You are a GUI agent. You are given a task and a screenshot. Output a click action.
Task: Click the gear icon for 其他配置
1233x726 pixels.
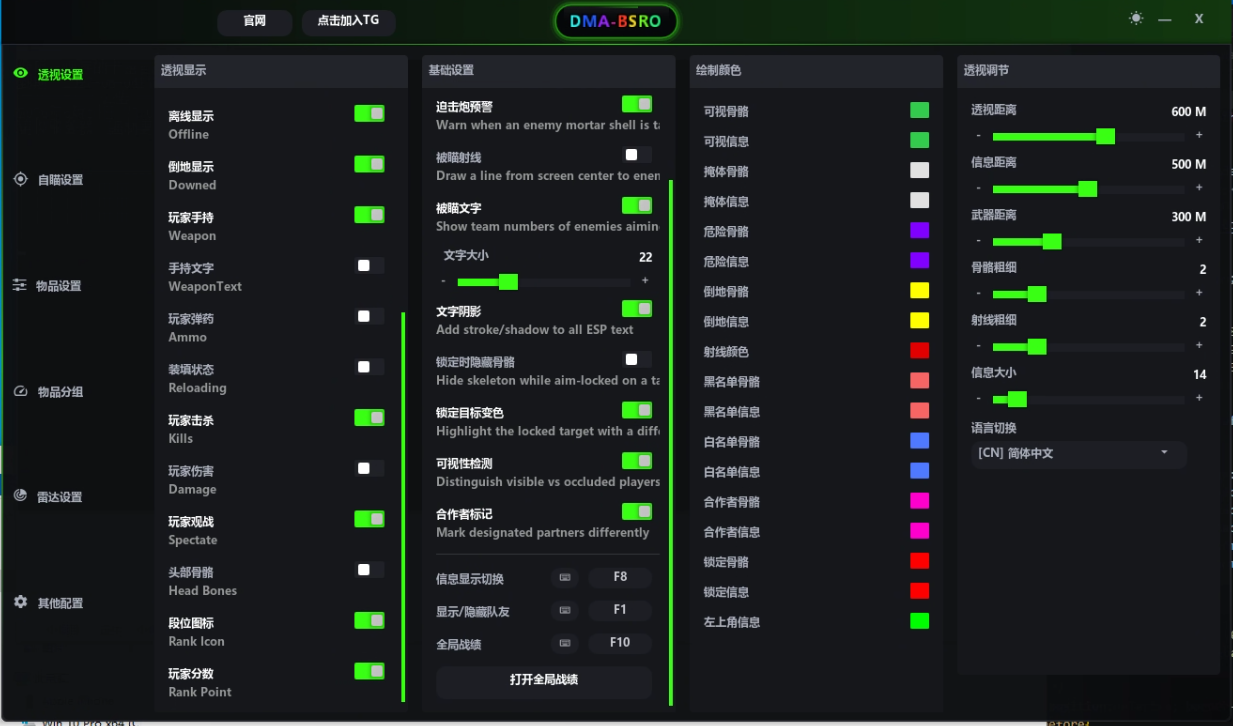coord(20,602)
